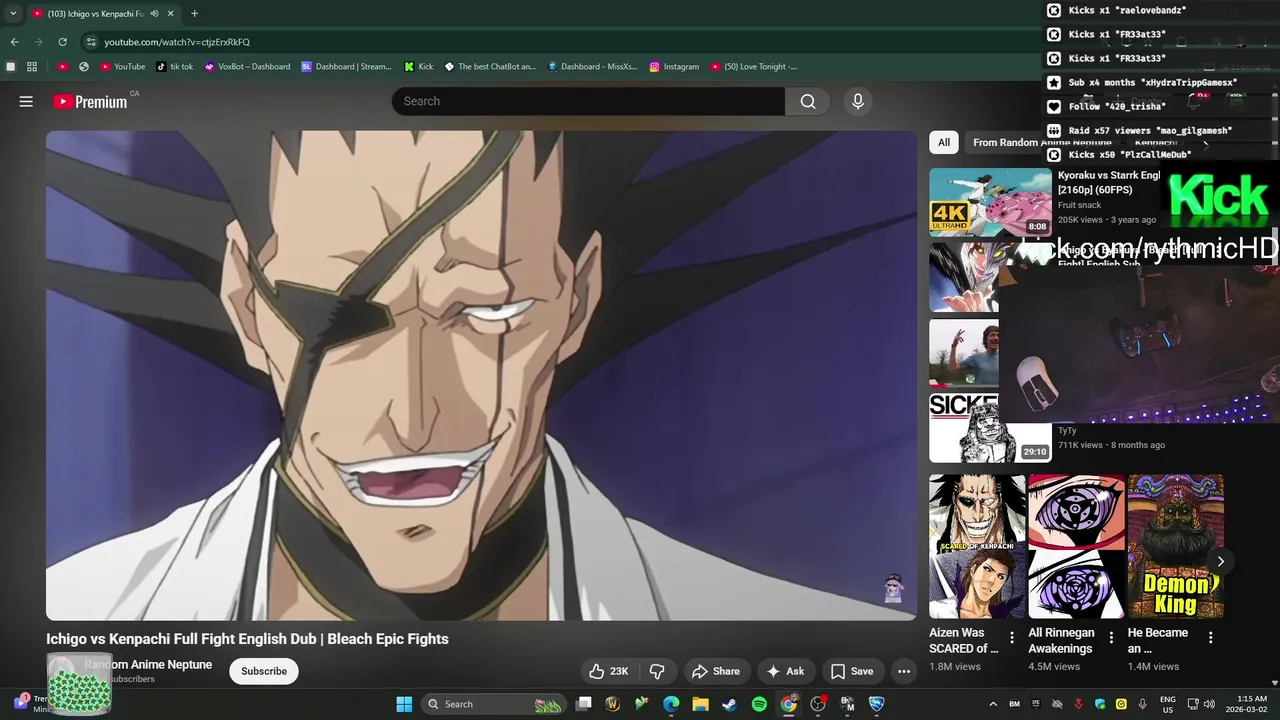Submit search with the magnifier button
Screen dimensions: 1280x720
click(808, 101)
